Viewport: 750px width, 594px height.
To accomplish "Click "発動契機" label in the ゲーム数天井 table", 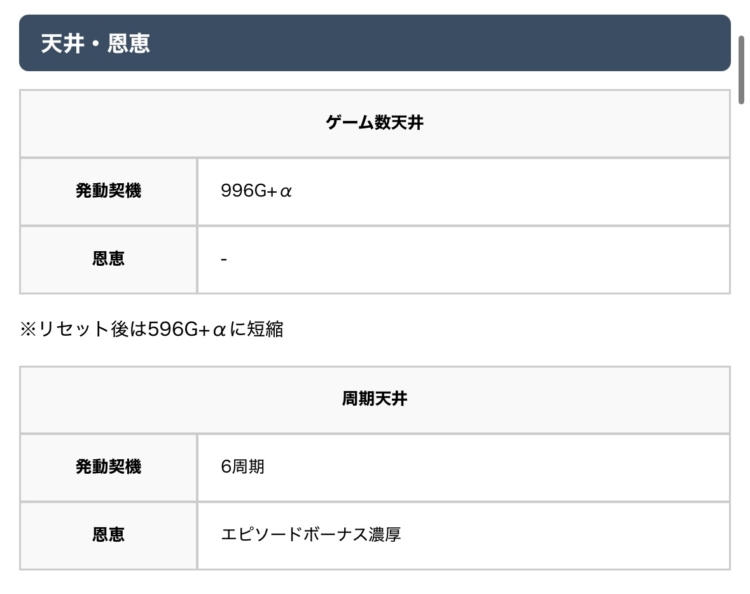I will tap(108, 191).
